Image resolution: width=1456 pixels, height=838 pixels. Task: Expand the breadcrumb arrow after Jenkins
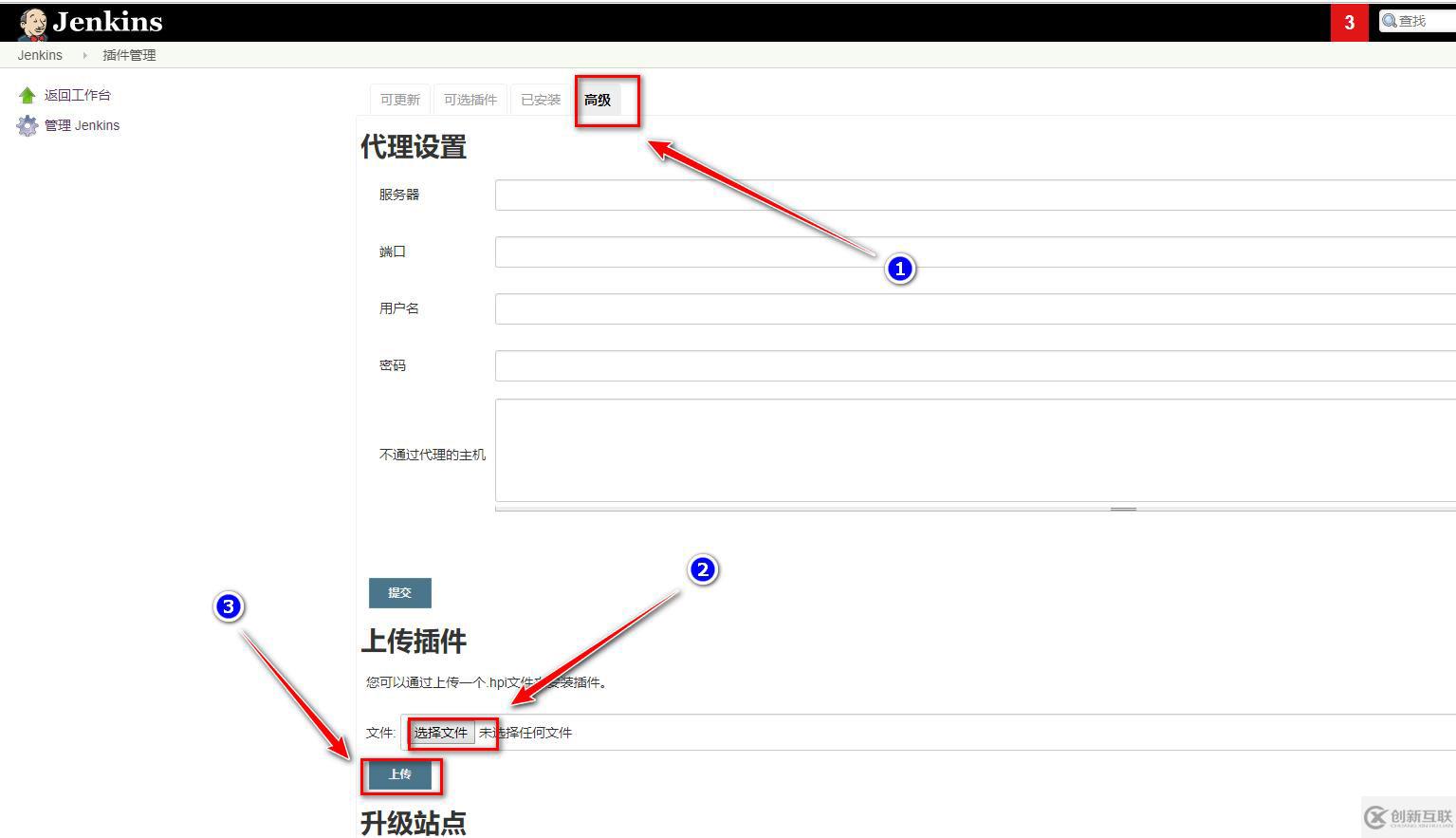click(x=84, y=55)
